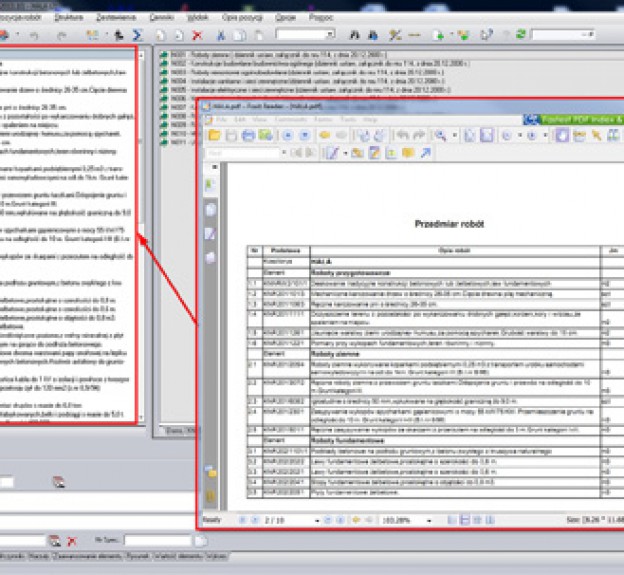Click the input field in main window bottom bar
Image resolution: width=624 pixels, height=575 pixels.
[158, 541]
